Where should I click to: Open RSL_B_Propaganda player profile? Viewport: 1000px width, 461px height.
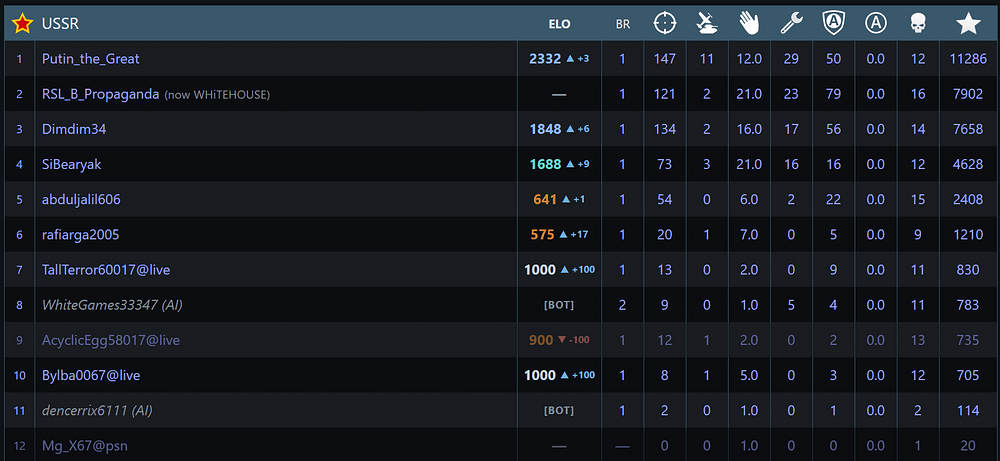point(101,94)
